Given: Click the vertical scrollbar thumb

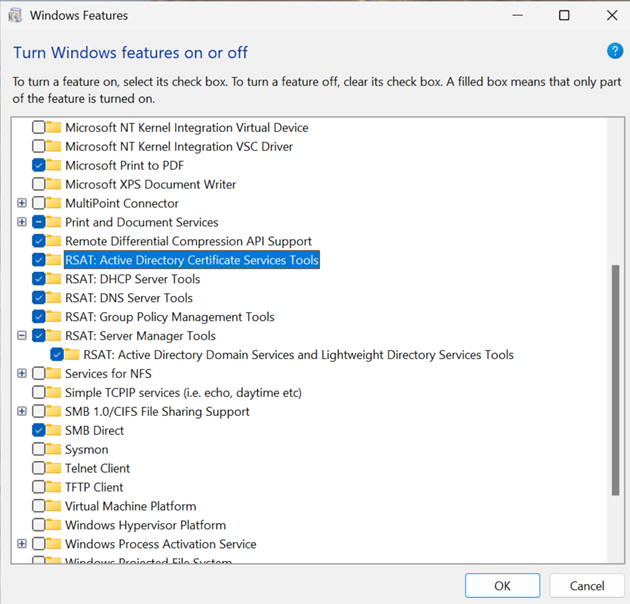Looking at the screenshot, I should point(614,380).
